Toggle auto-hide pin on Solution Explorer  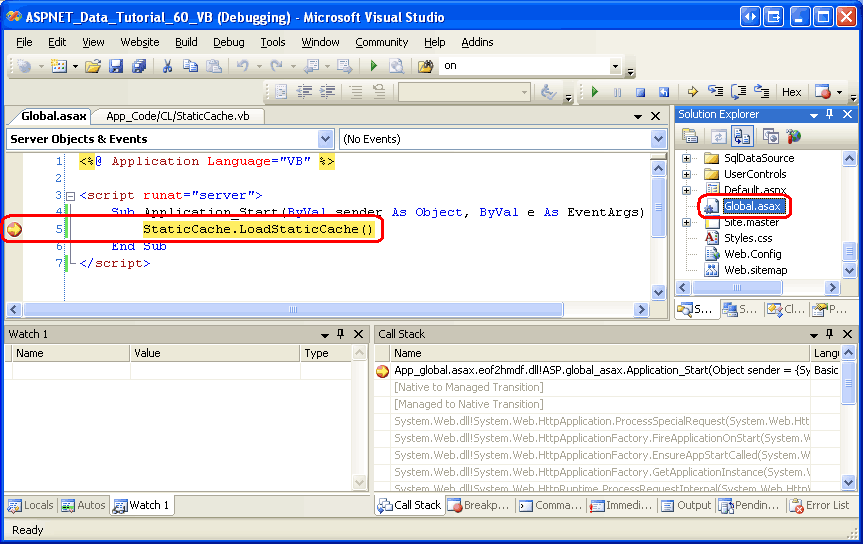click(x=829, y=115)
